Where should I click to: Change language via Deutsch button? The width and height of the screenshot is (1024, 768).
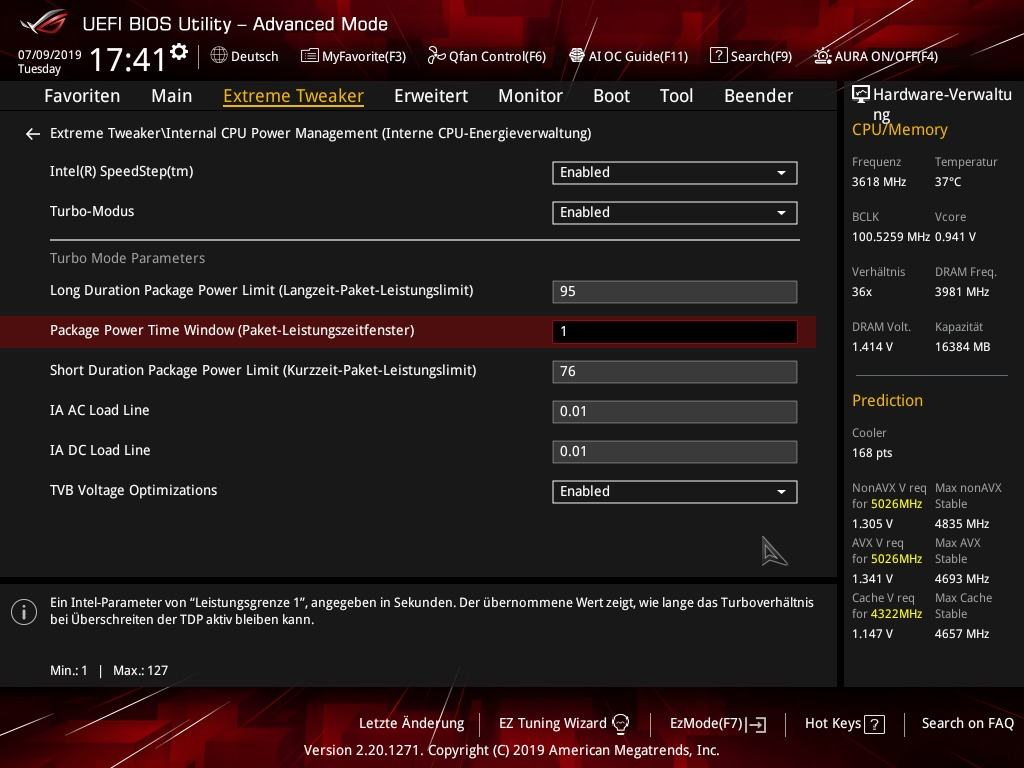[x=245, y=56]
